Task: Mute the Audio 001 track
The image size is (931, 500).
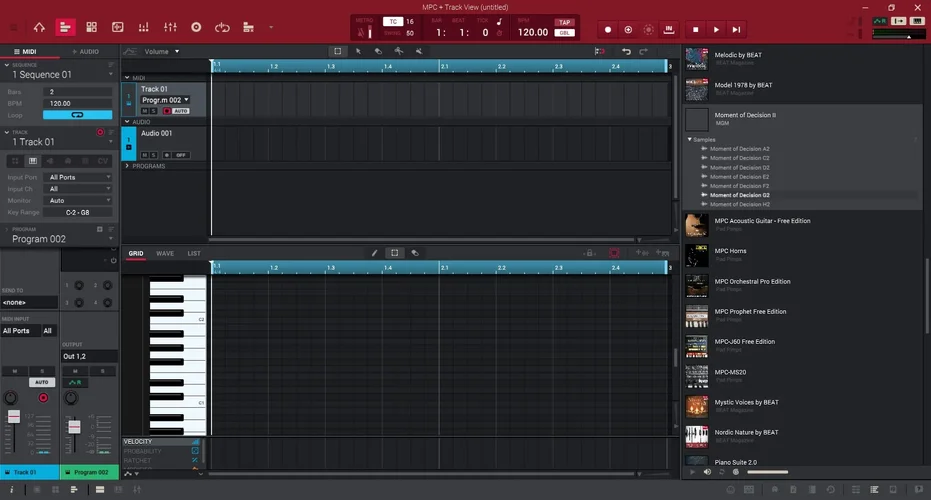Action: (x=144, y=155)
